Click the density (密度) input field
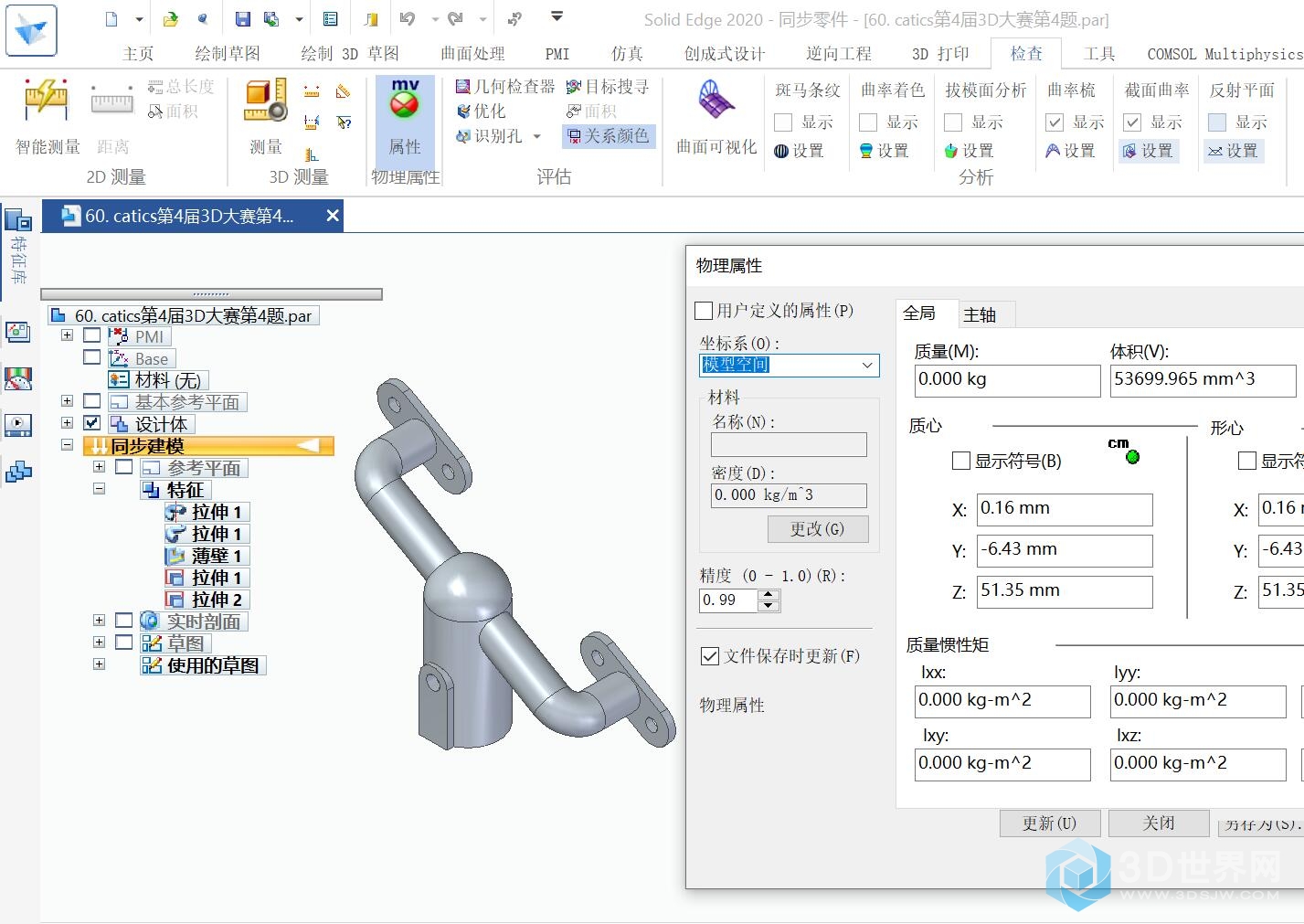1304x924 pixels. tap(789, 495)
